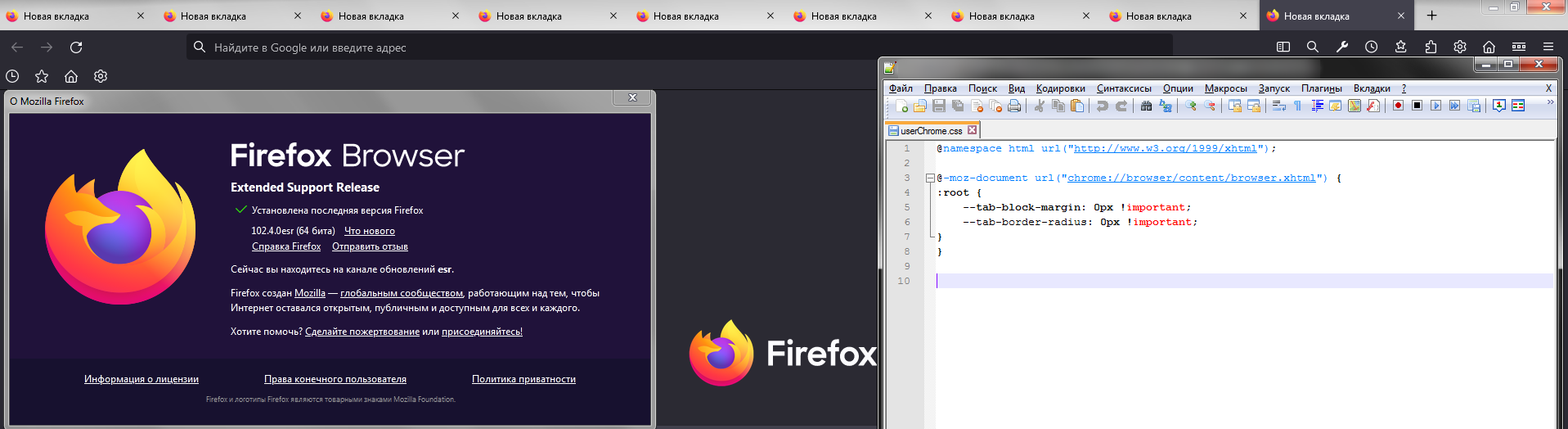Image resolution: width=1568 pixels, height=429 pixels.
Task: Reload the page in Firefox
Action: (76, 47)
